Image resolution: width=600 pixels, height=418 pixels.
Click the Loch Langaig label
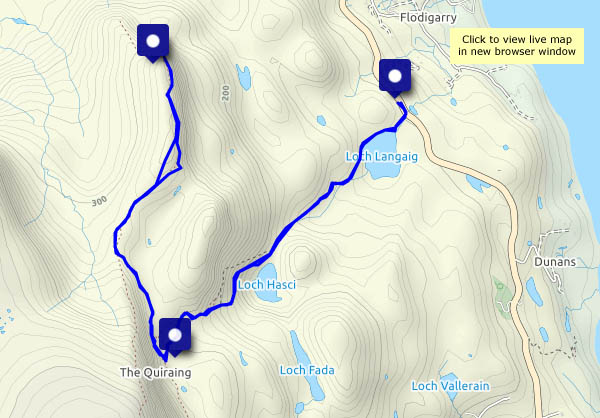click(382, 157)
